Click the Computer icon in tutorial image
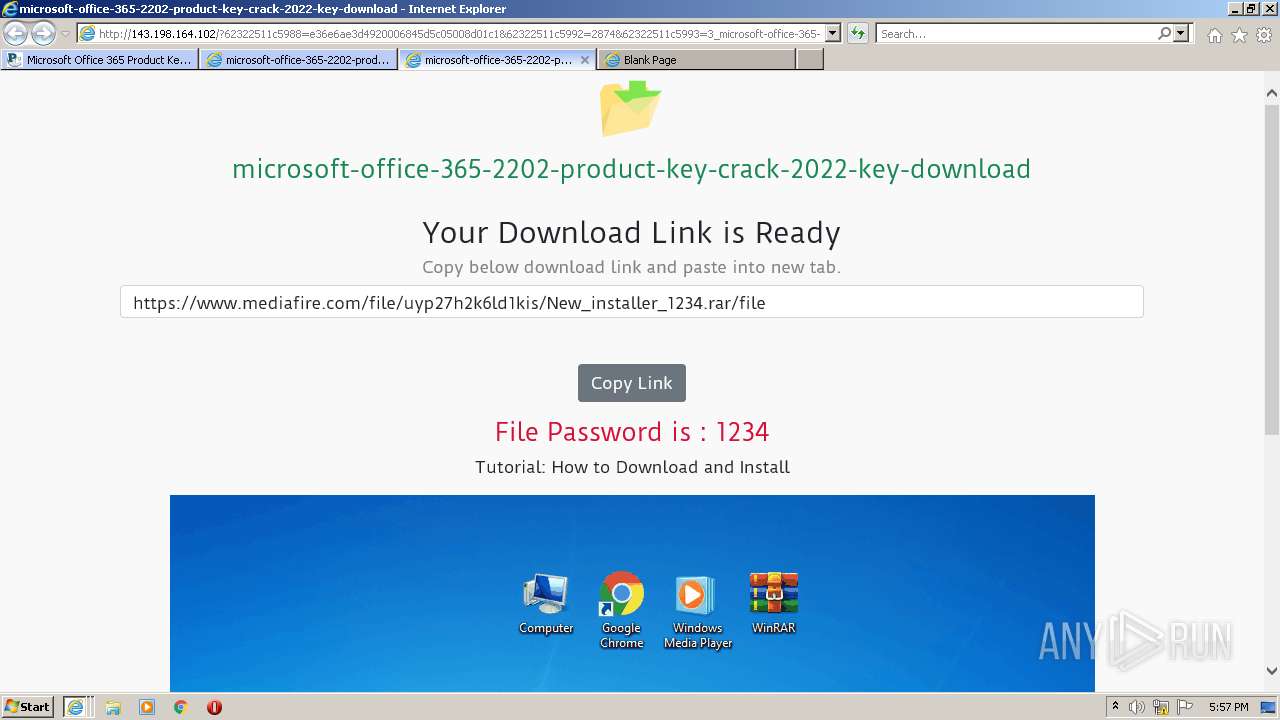This screenshot has height=720, width=1280. click(546, 604)
